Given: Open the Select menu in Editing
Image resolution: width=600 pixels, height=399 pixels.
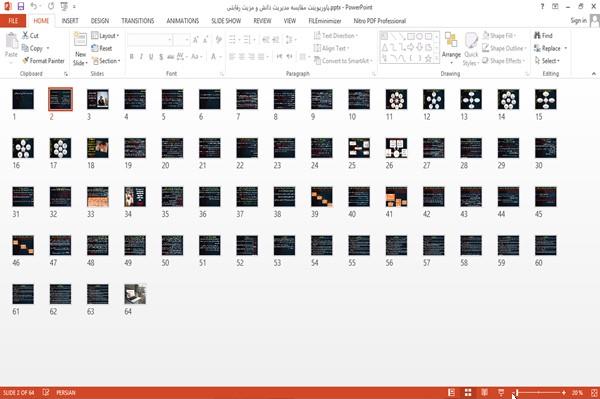Looking at the screenshot, I should point(547,60).
